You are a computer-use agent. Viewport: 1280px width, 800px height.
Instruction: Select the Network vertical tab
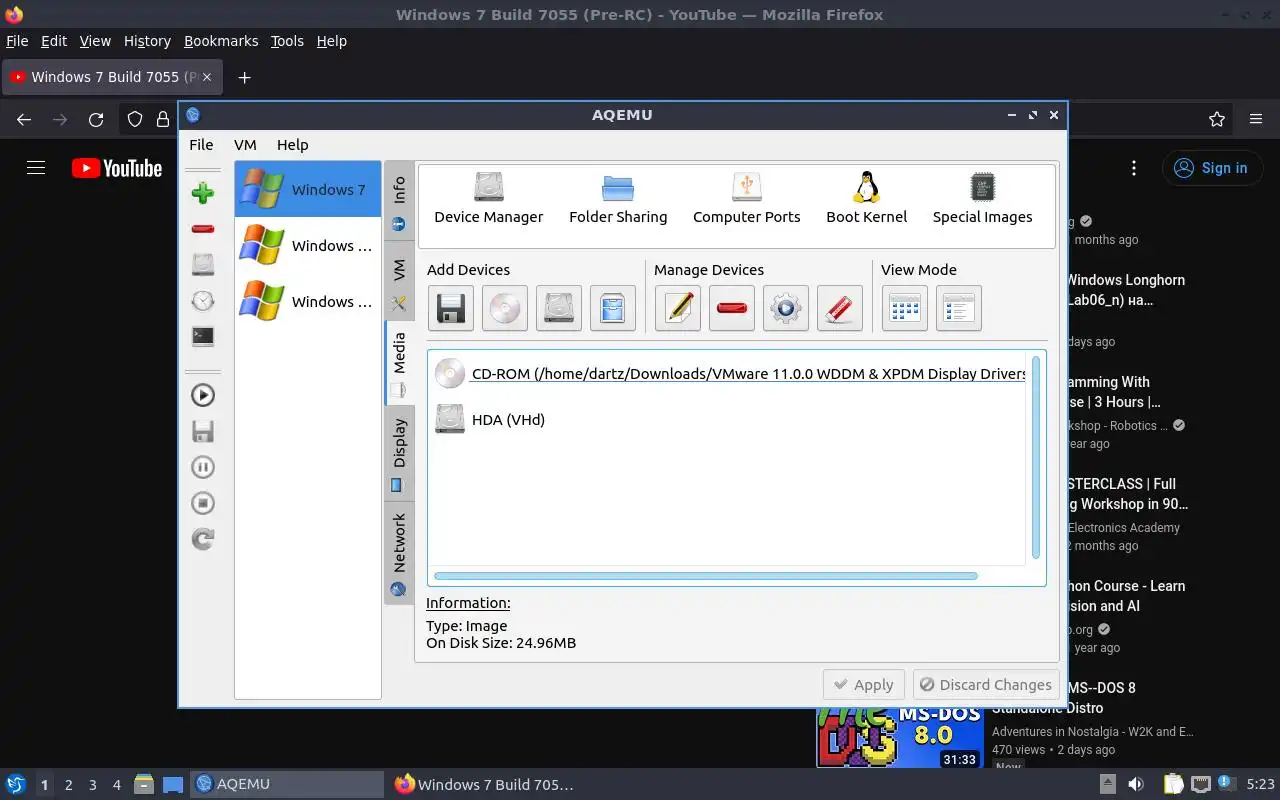click(x=399, y=553)
